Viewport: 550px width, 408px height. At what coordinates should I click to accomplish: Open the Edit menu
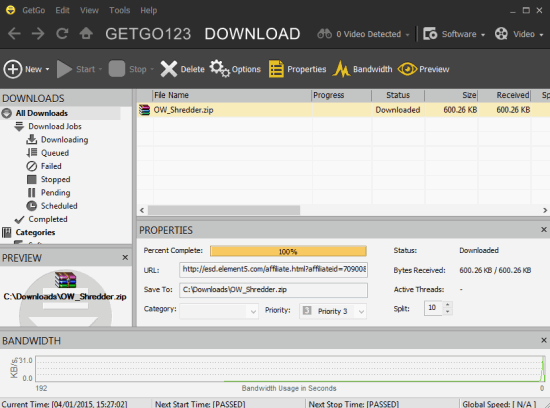pyautogui.click(x=62, y=10)
